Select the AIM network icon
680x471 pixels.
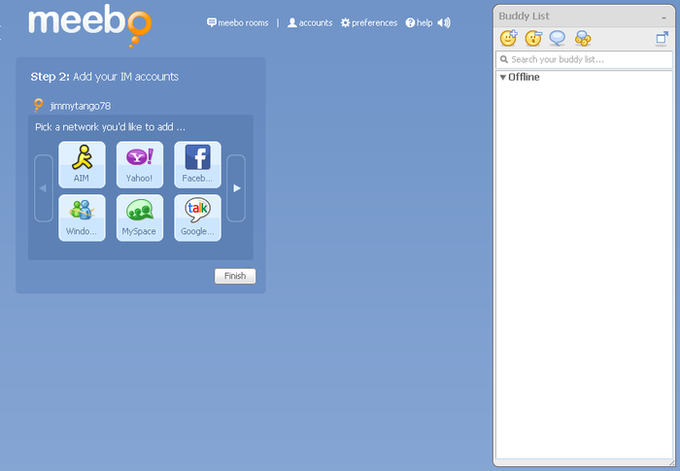[82, 164]
